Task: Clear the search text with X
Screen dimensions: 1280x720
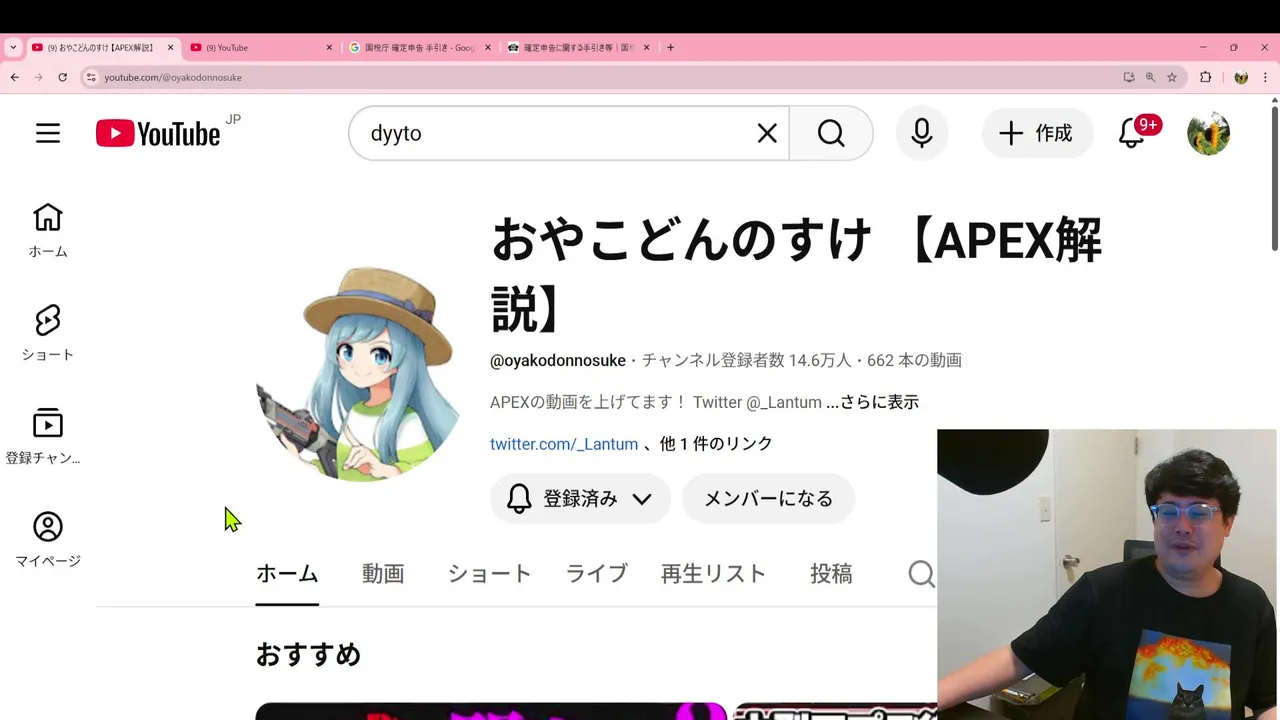Action: 767,133
